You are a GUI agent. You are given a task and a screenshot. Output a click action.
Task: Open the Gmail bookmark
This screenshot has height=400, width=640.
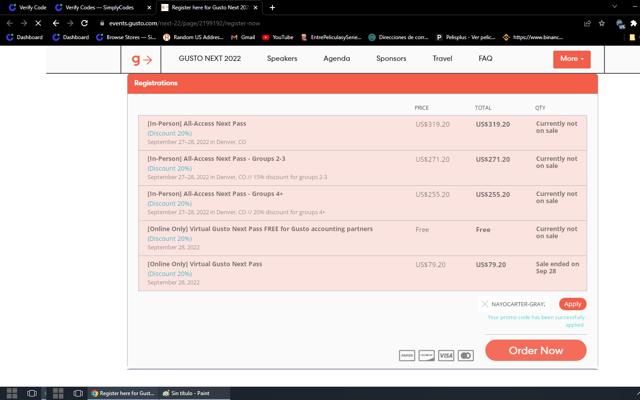243,37
